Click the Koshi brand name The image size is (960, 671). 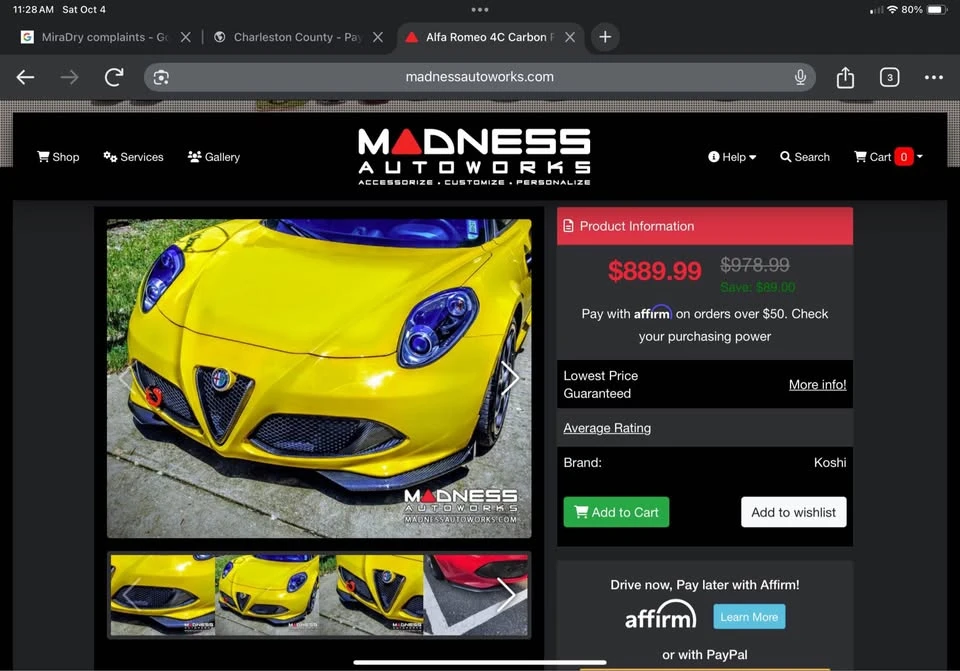pos(830,463)
